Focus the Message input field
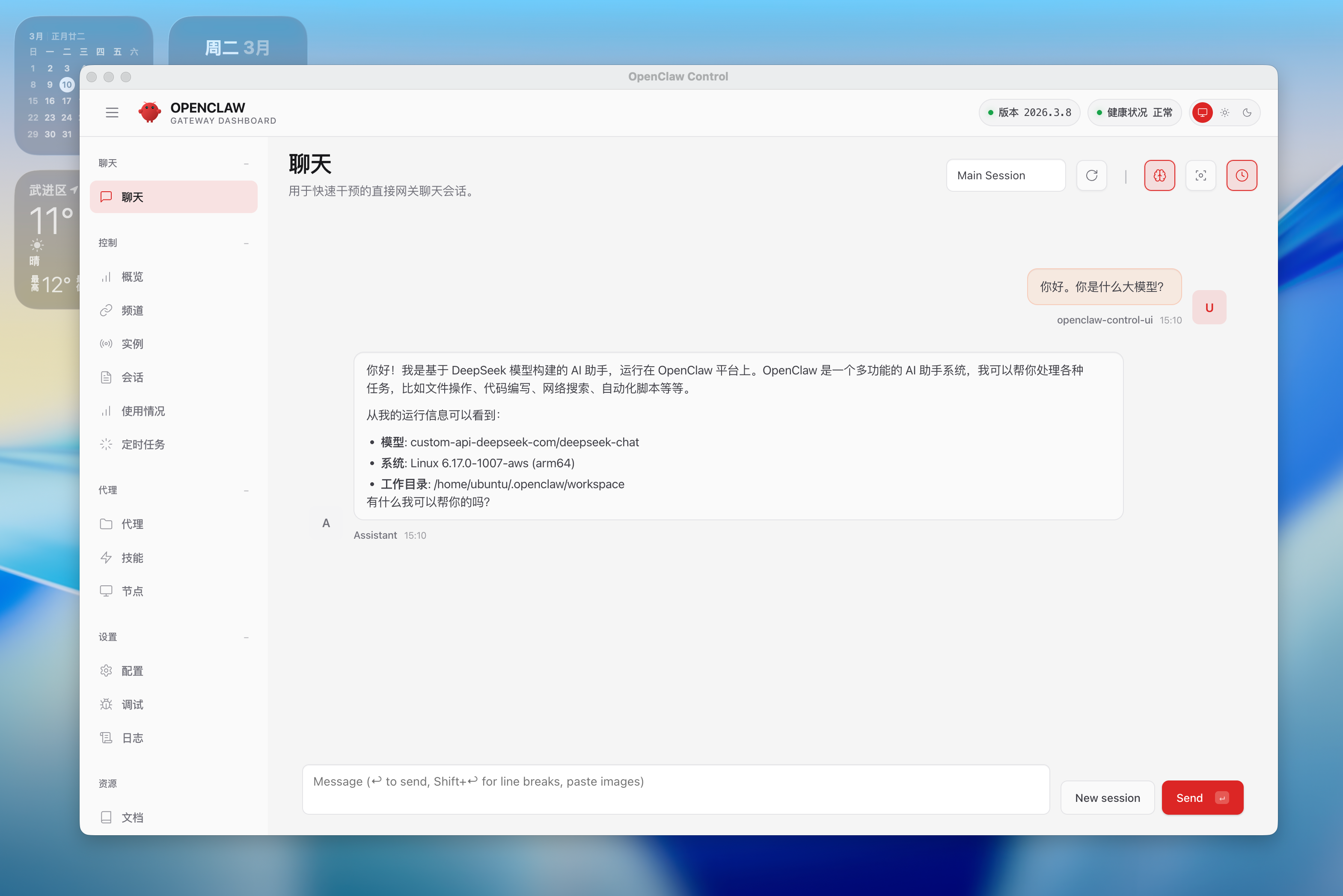This screenshot has width=1343, height=896. click(x=675, y=789)
